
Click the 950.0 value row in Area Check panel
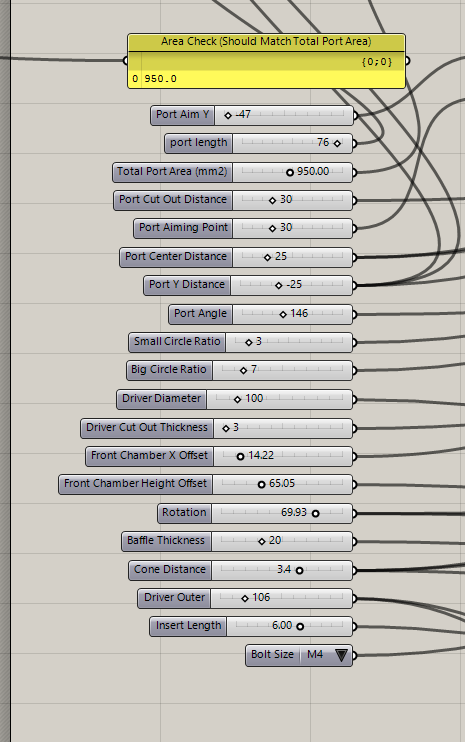click(x=266, y=79)
